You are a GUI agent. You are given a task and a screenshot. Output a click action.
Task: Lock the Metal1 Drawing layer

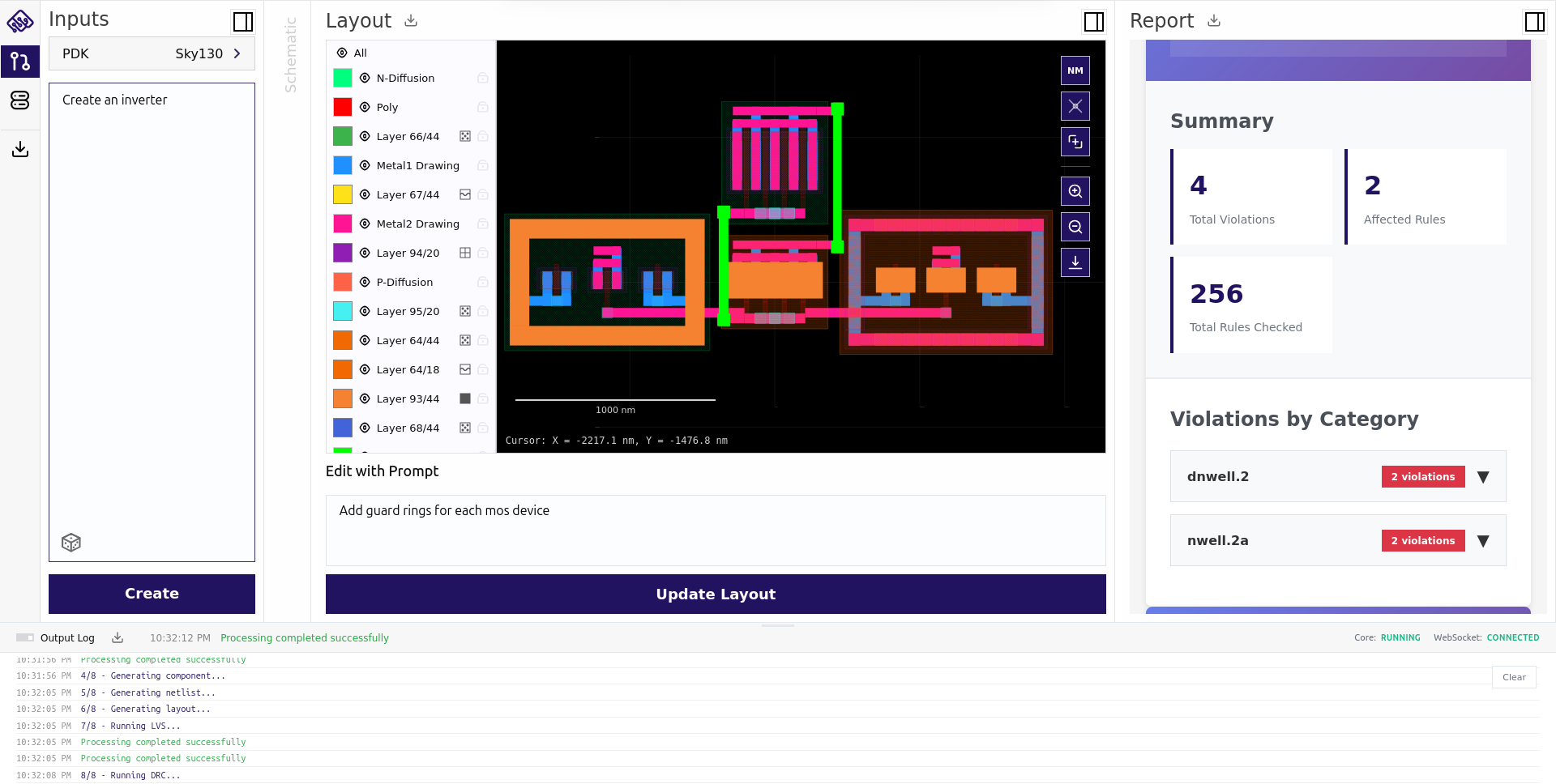(x=483, y=165)
